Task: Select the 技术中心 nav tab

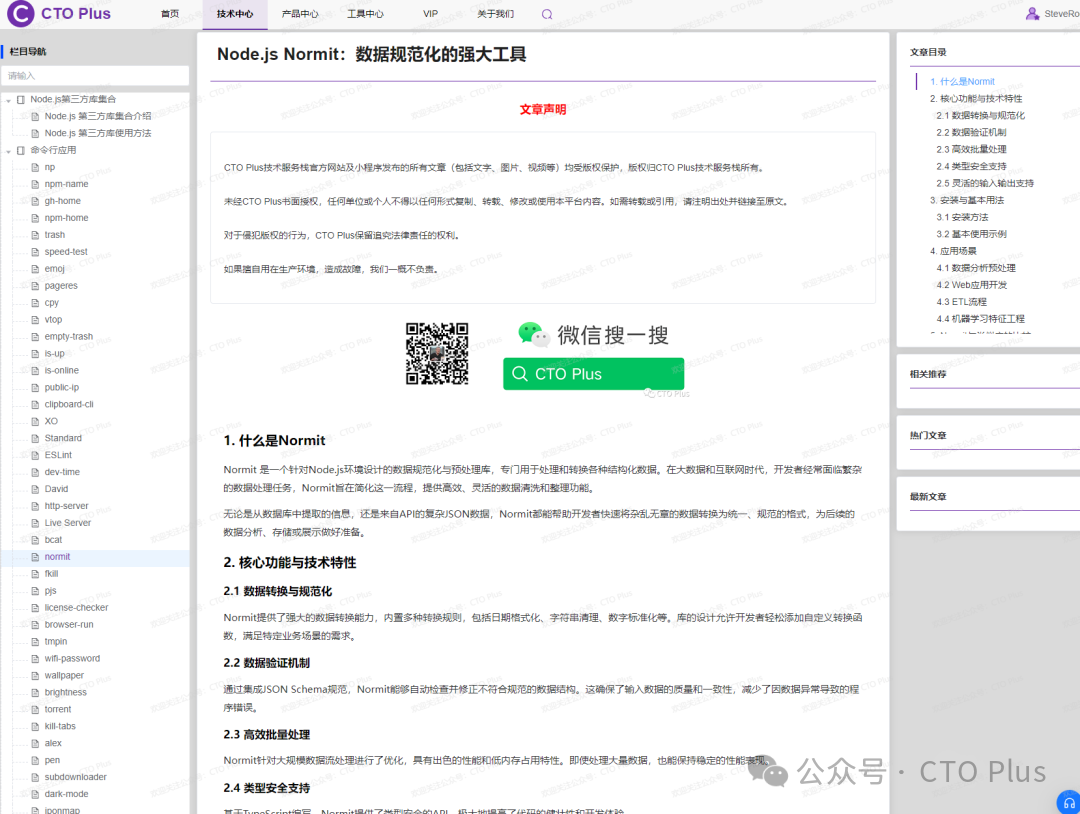Action: click(x=235, y=14)
